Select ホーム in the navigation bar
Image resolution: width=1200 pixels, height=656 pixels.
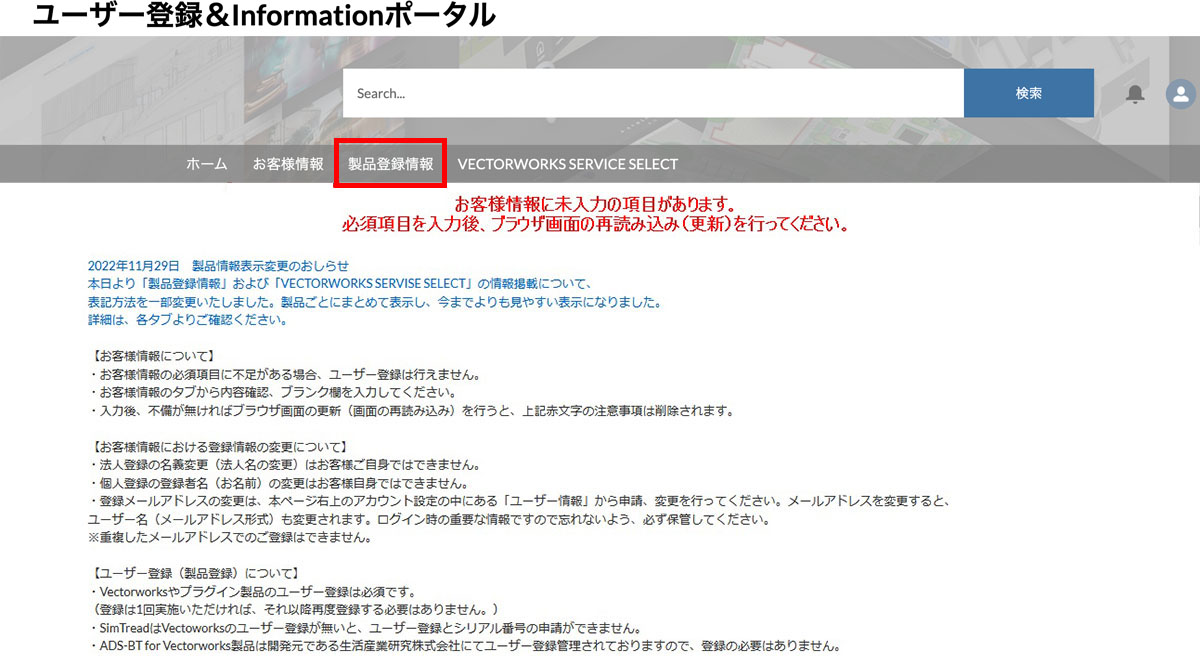coord(206,163)
